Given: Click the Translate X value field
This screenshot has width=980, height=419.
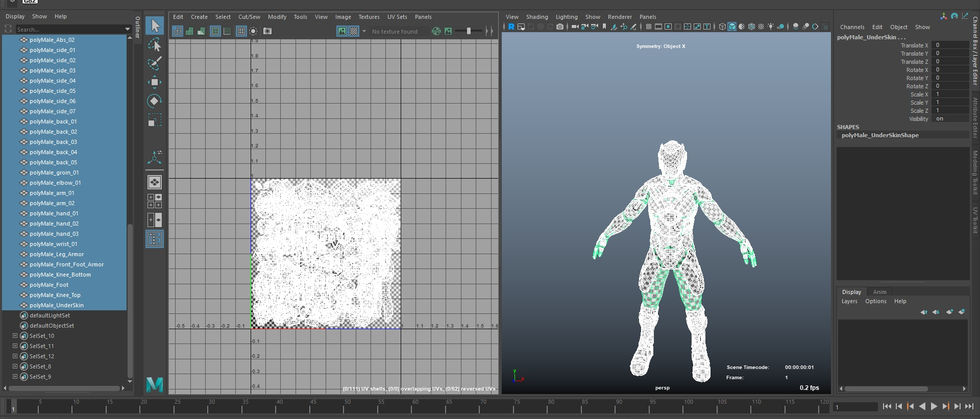Looking at the screenshot, I should pyautogui.click(x=948, y=45).
